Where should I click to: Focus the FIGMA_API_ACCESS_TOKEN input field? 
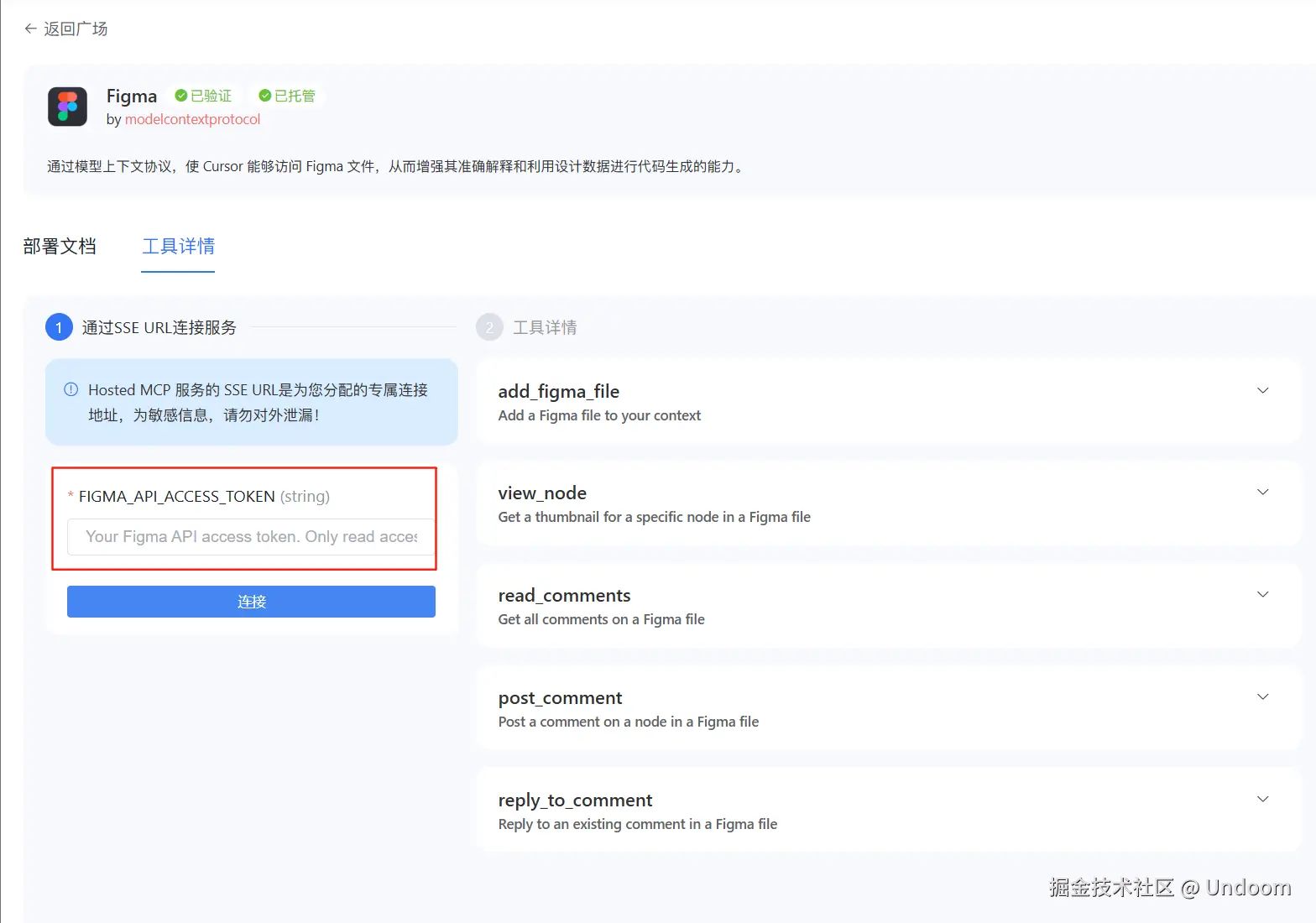pyautogui.click(x=251, y=537)
